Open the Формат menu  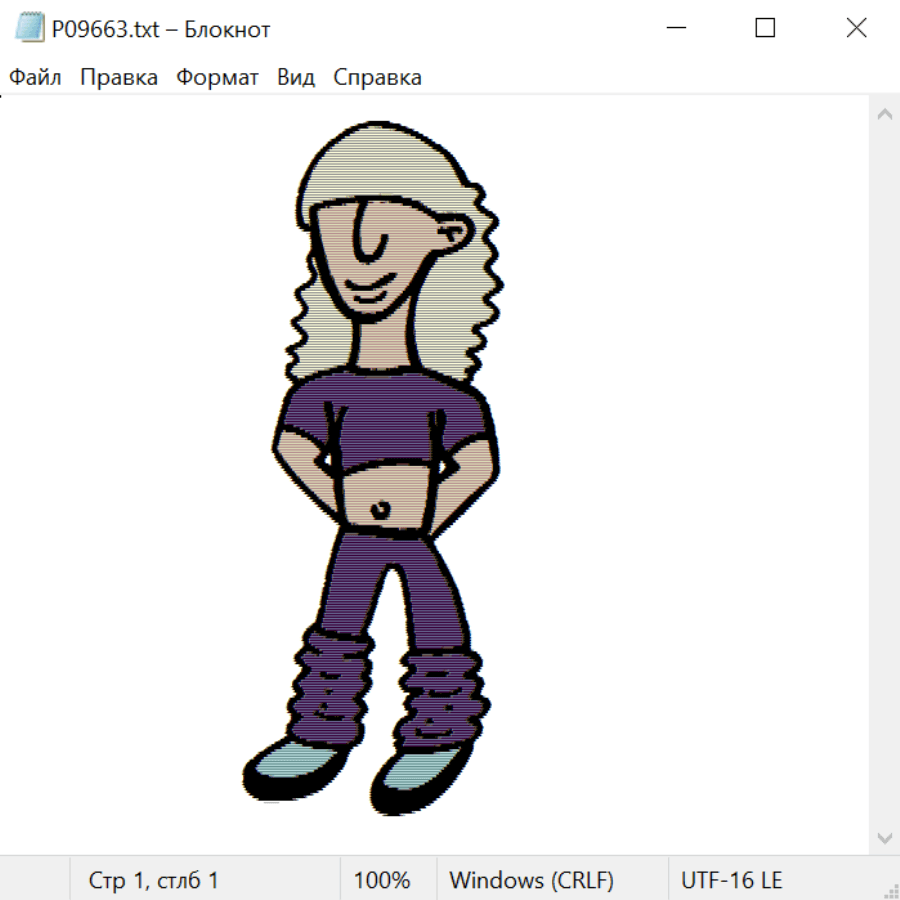pyautogui.click(x=217, y=78)
